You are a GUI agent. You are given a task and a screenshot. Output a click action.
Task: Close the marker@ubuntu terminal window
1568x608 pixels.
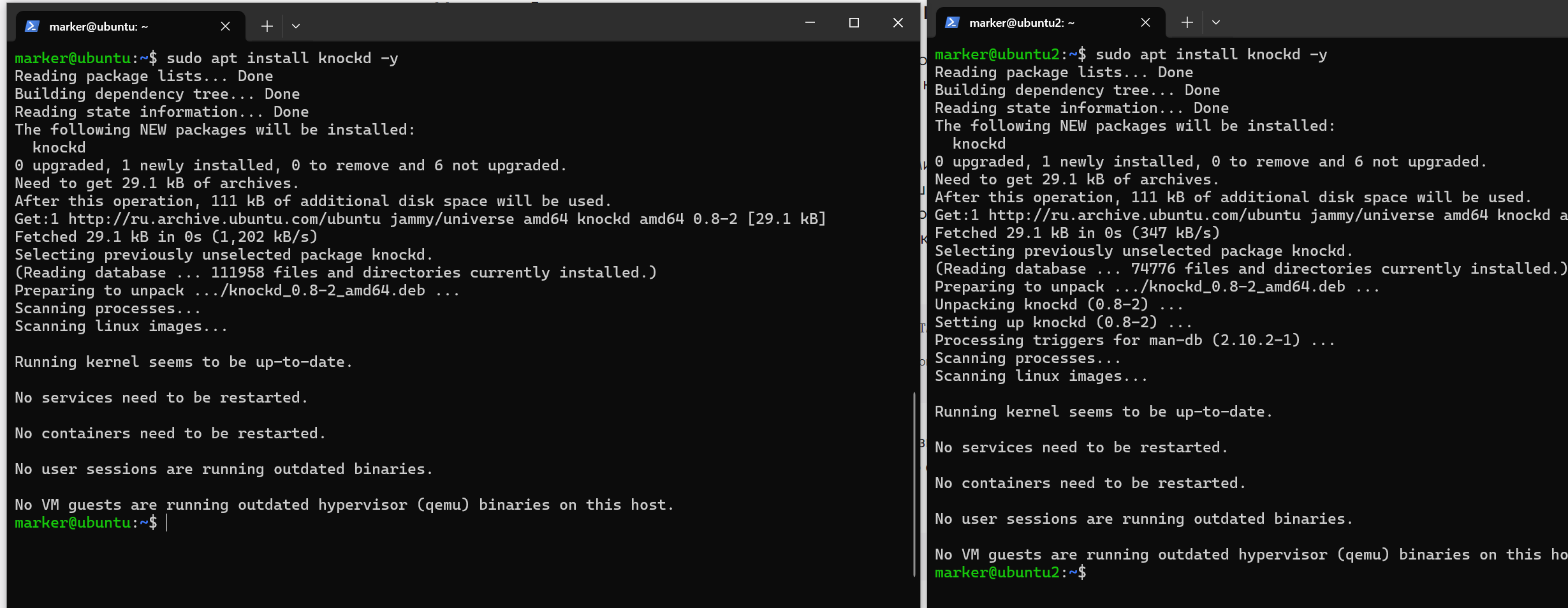(898, 23)
